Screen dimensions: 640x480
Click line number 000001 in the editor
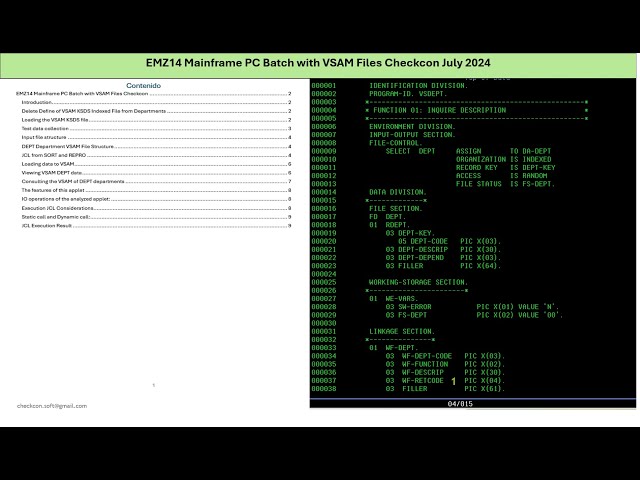click(x=324, y=85)
